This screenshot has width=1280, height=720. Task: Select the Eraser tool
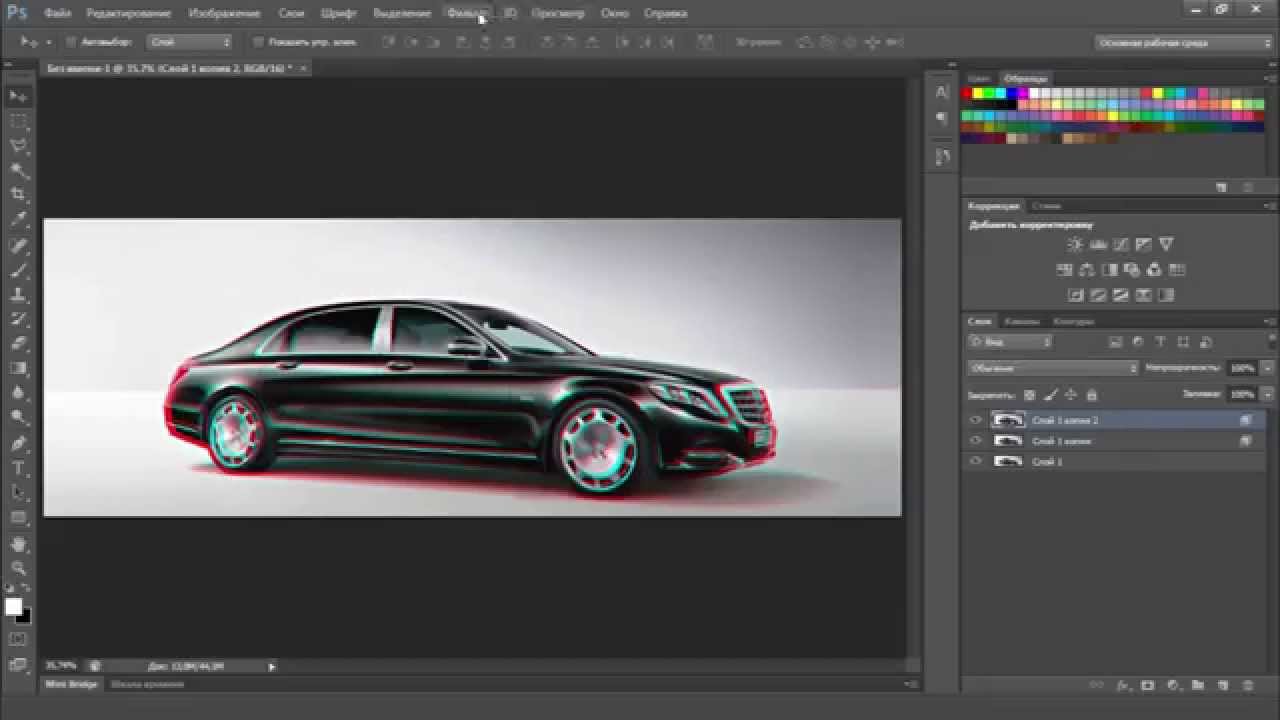(18, 344)
